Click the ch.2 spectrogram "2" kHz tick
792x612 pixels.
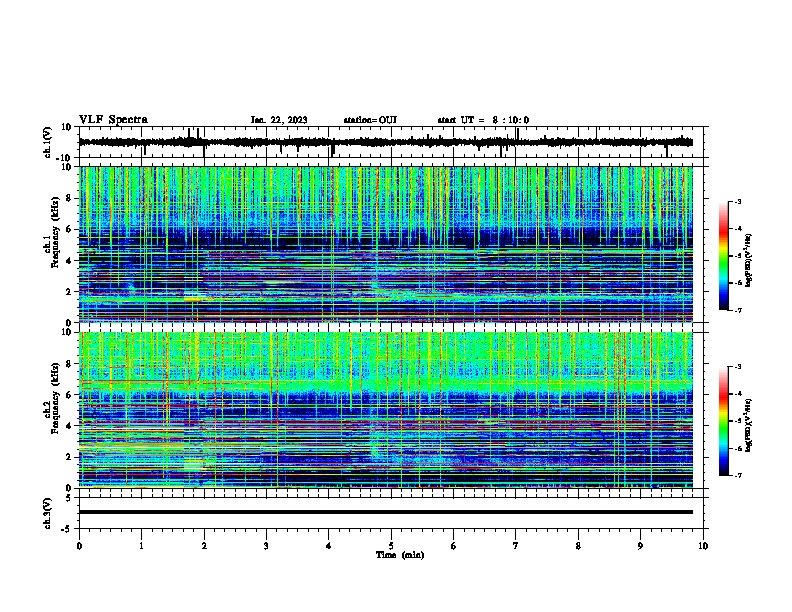coord(69,457)
